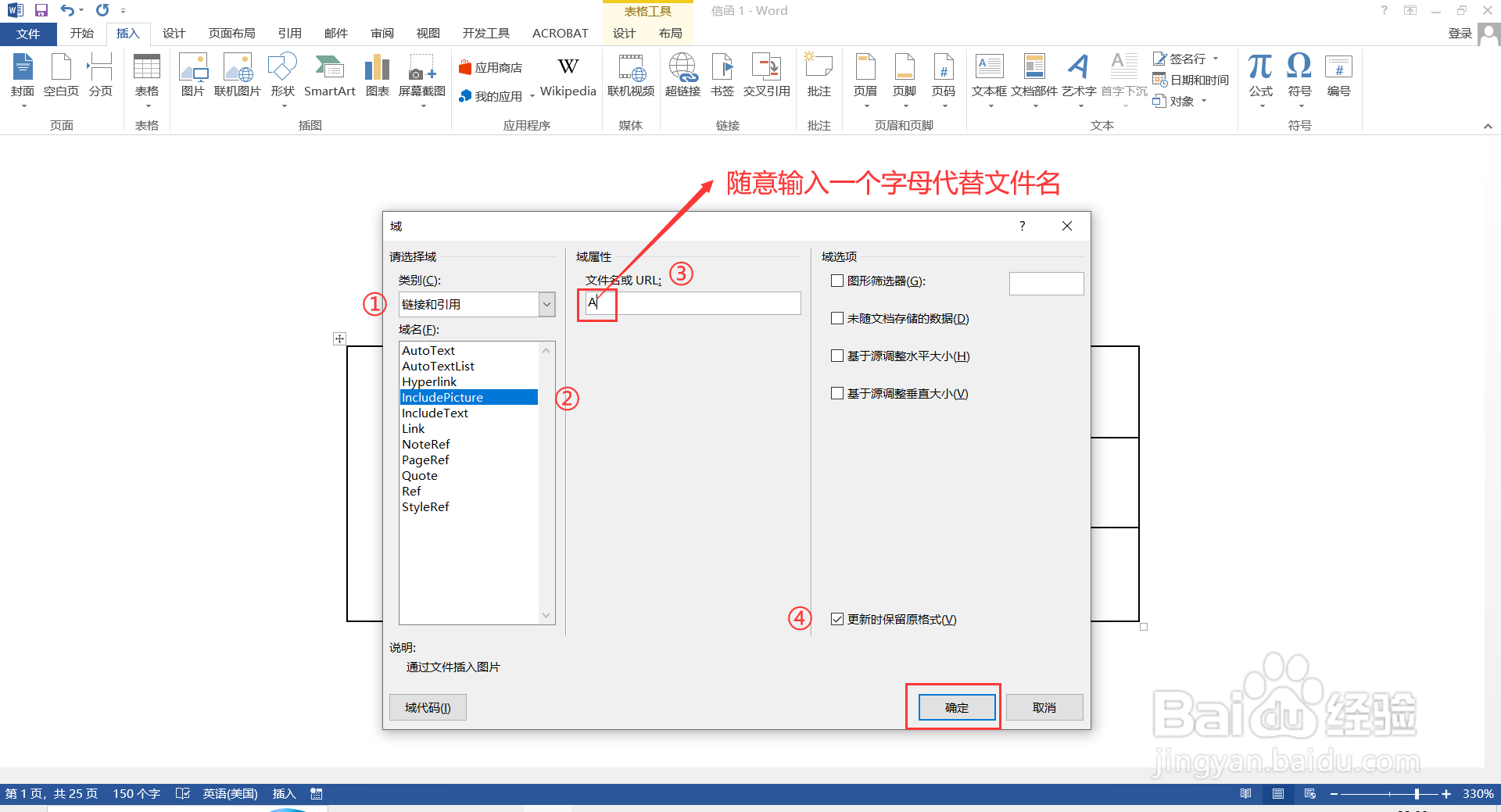Insert a bookmark with the 书签 icon
Screen dimensions: 1501x812
(722, 74)
